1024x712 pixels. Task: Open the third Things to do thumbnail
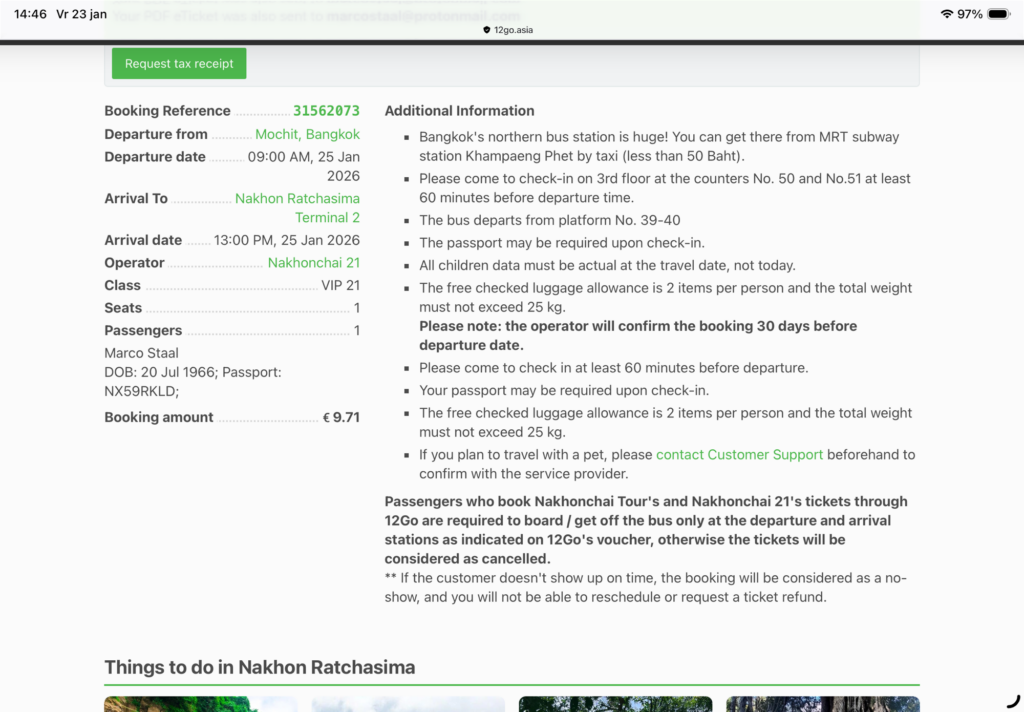tap(615, 704)
